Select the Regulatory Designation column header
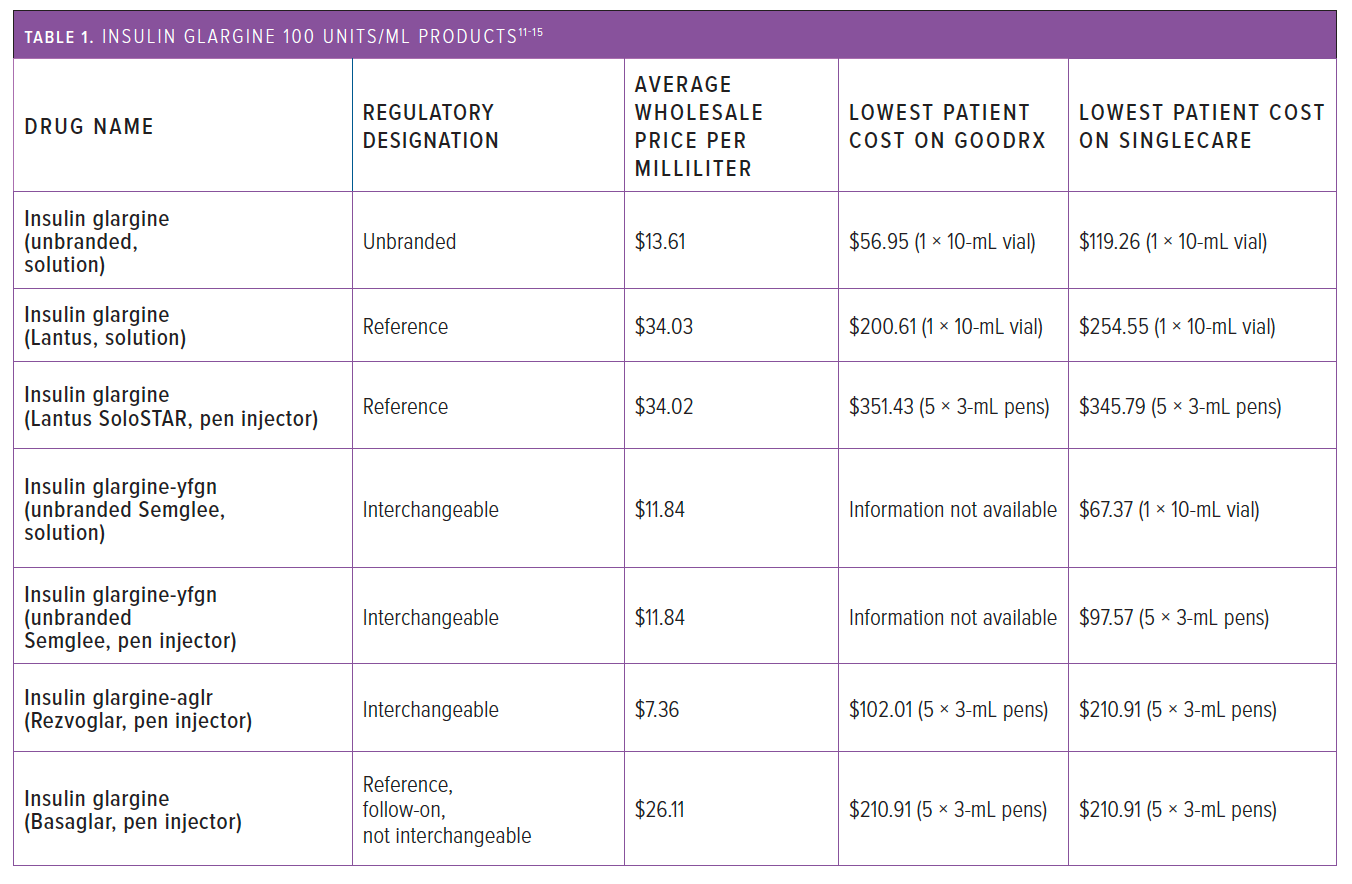The width and height of the screenshot is (1352, 884). (431, 127)
